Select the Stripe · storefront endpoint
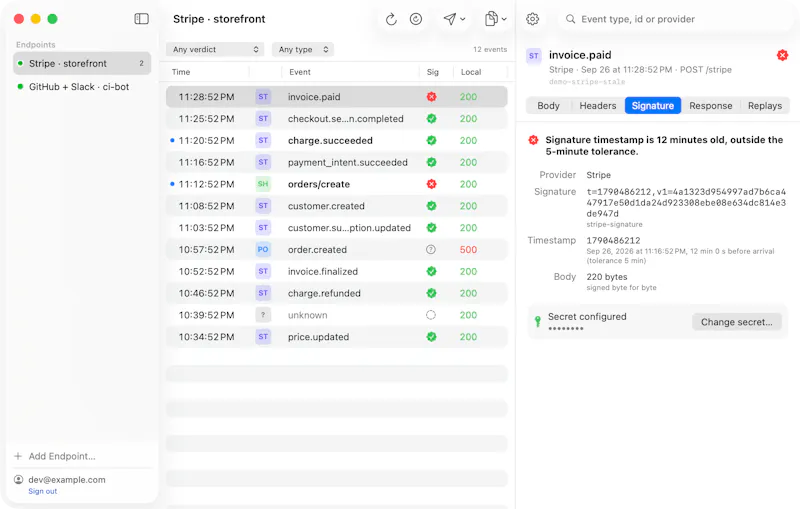Image resolution: width=800 pixels, height=509 pixels. pos(82,63)
